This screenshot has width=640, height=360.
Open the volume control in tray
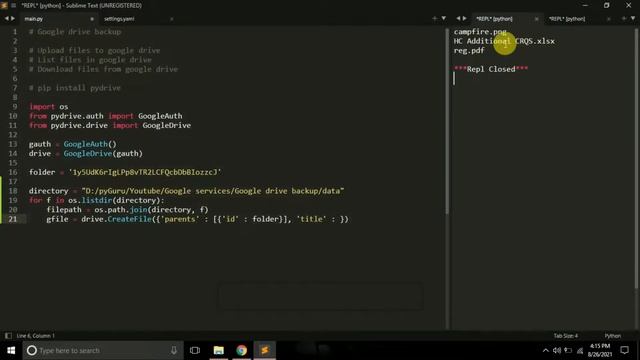coord(557,350)
